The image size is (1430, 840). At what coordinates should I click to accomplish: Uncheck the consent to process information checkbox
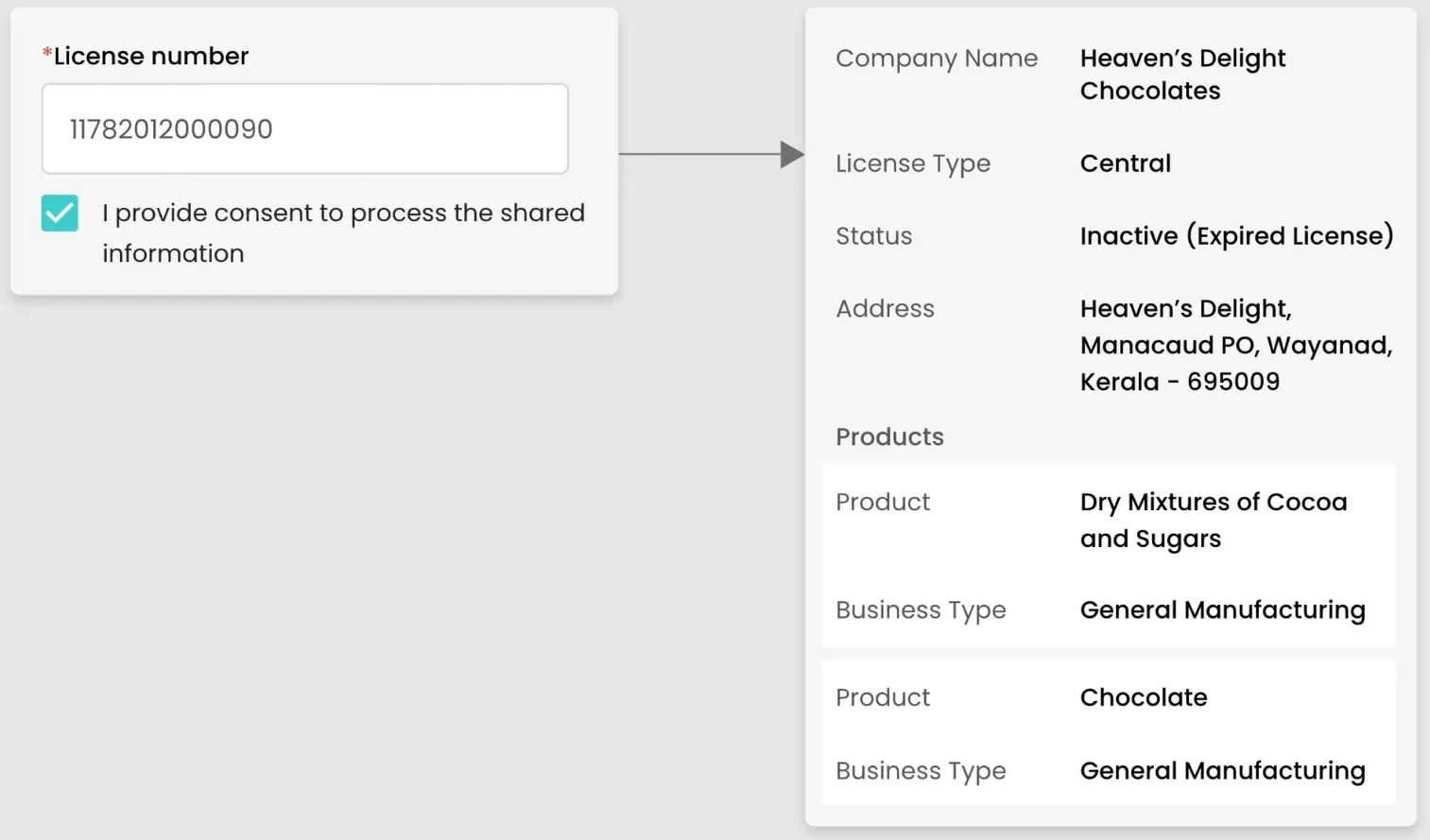[x=60, y=214]
